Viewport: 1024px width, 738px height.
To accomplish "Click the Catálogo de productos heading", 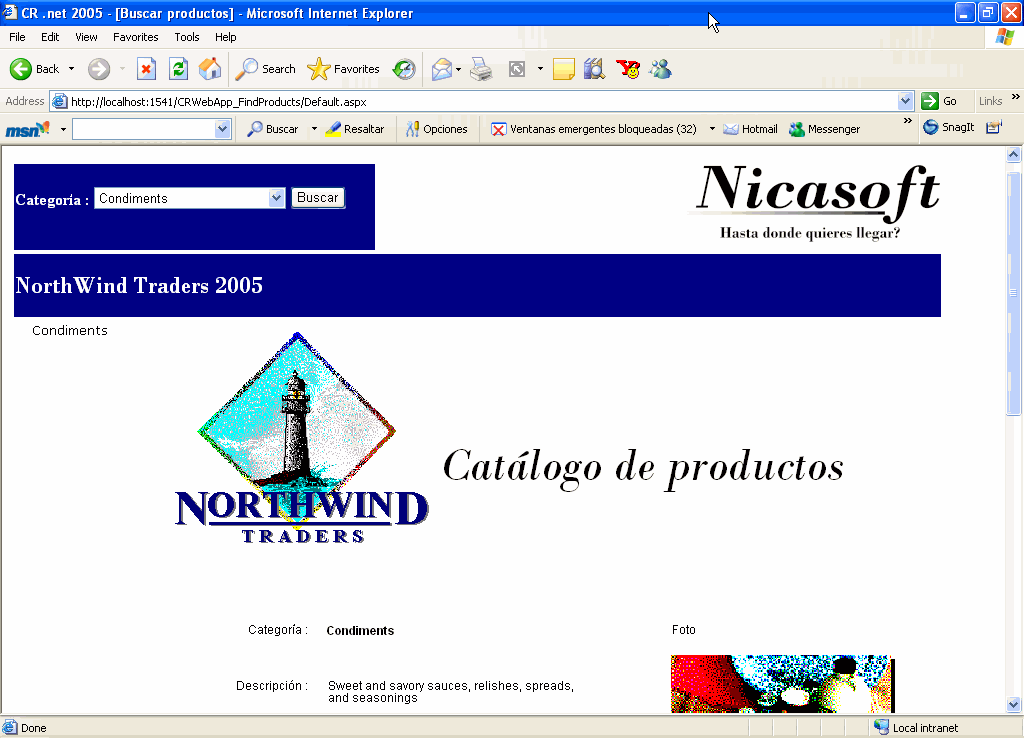I will 643,468.
